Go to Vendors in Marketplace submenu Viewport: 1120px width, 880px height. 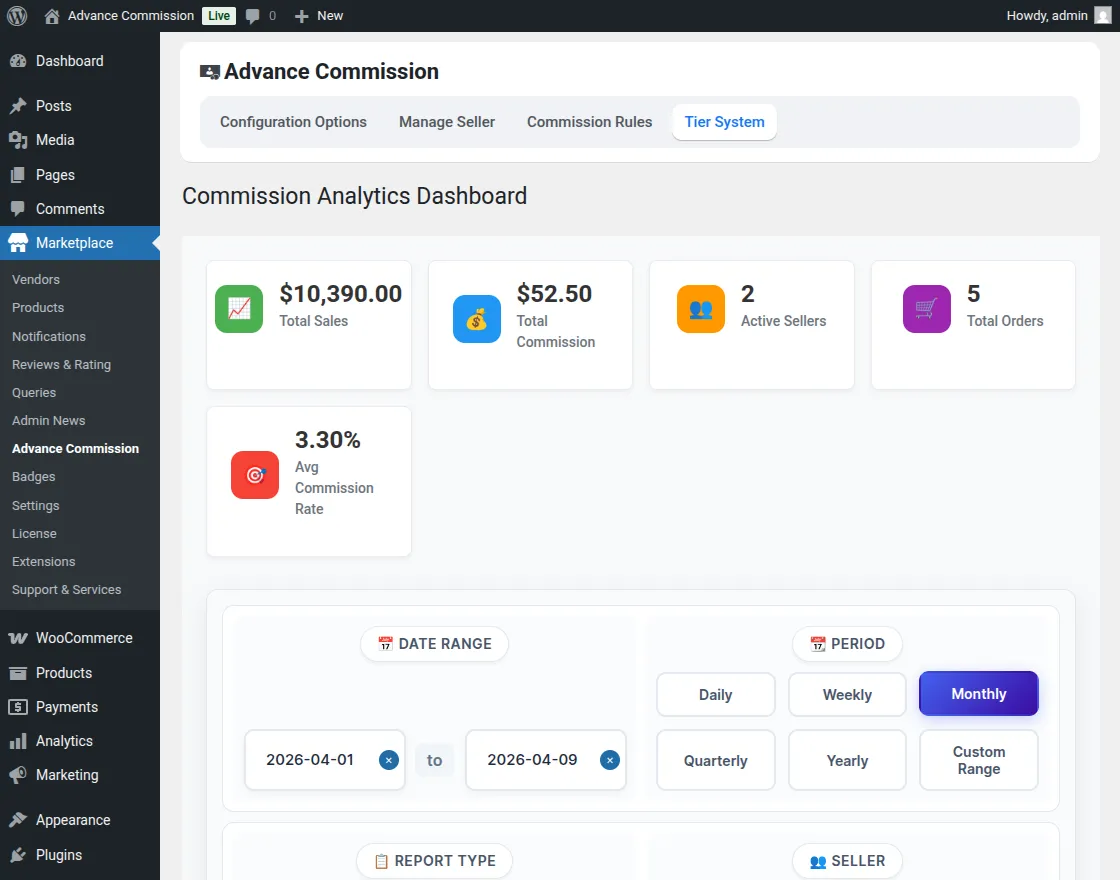click(36, 280)
